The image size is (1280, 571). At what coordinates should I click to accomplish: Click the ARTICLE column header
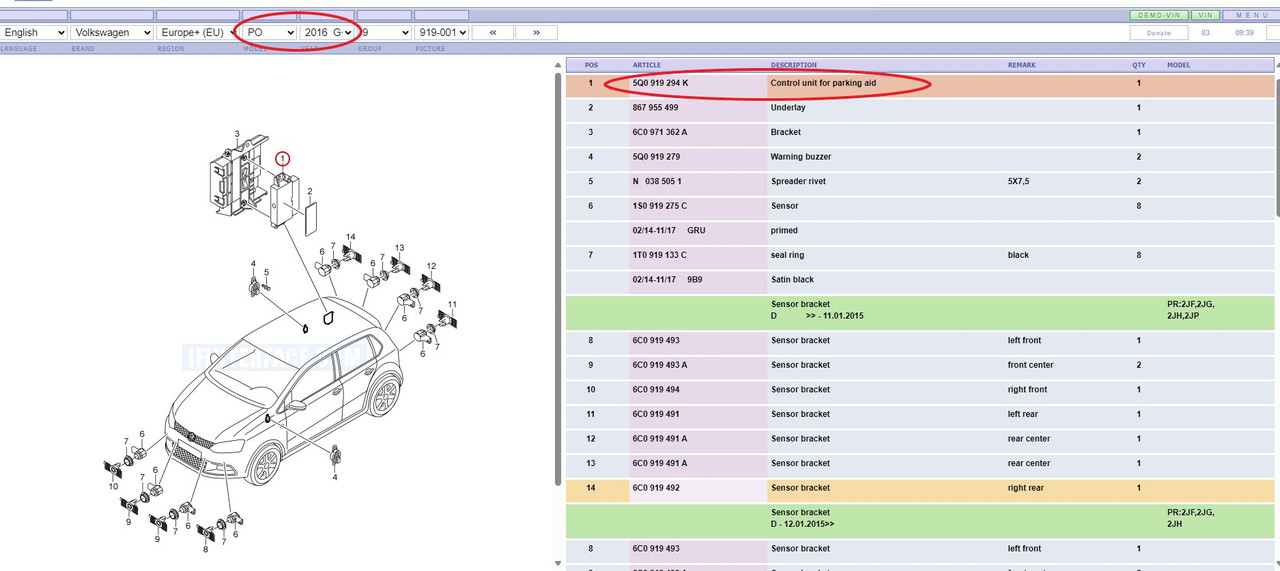point(648,65)
